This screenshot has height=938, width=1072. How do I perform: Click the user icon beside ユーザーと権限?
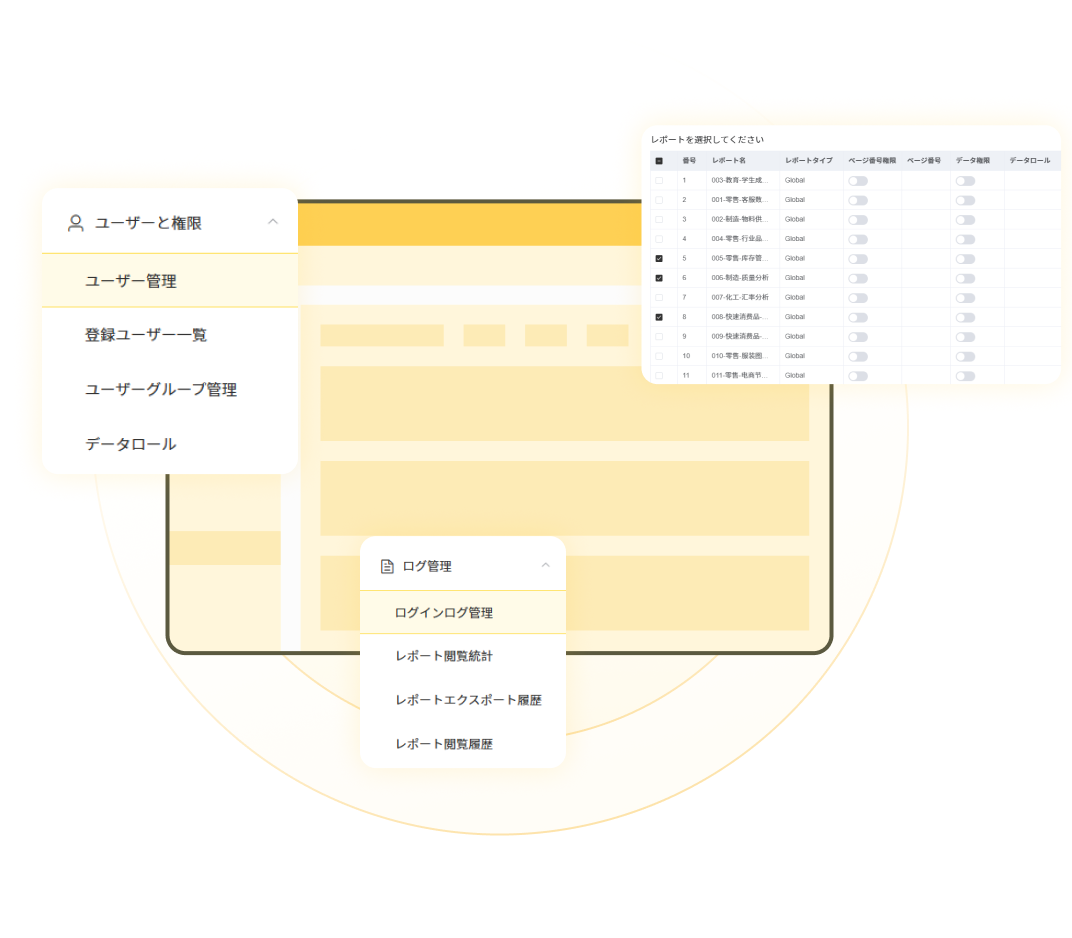coord(74,223)
